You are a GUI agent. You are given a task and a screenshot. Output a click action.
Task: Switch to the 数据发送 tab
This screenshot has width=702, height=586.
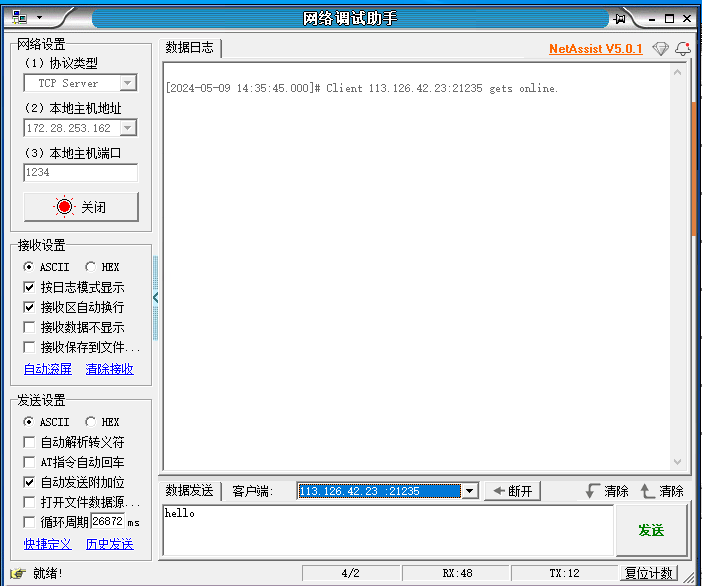(x=190, y=491)
